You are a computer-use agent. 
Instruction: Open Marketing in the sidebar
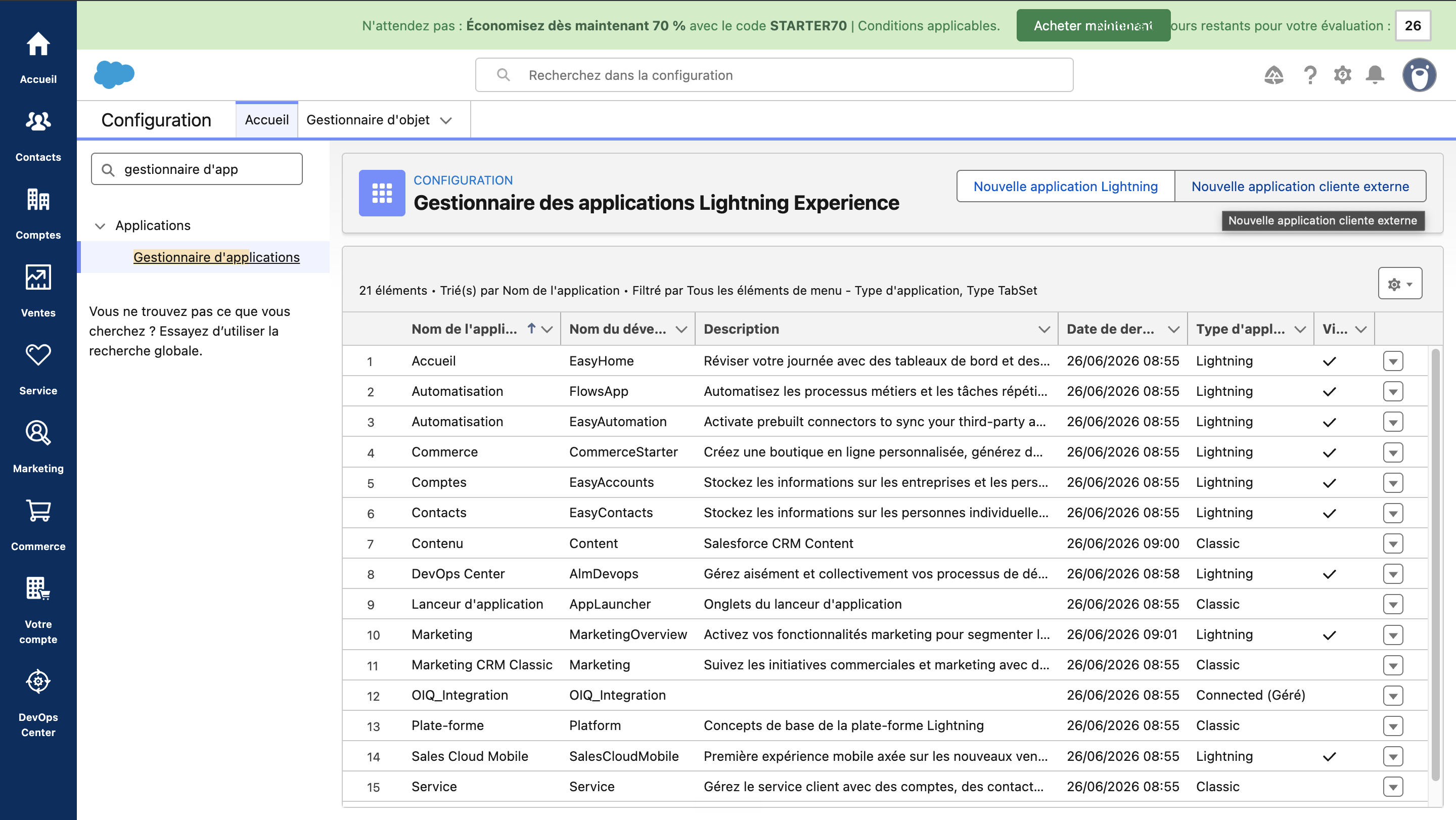[x=38, y=447]
